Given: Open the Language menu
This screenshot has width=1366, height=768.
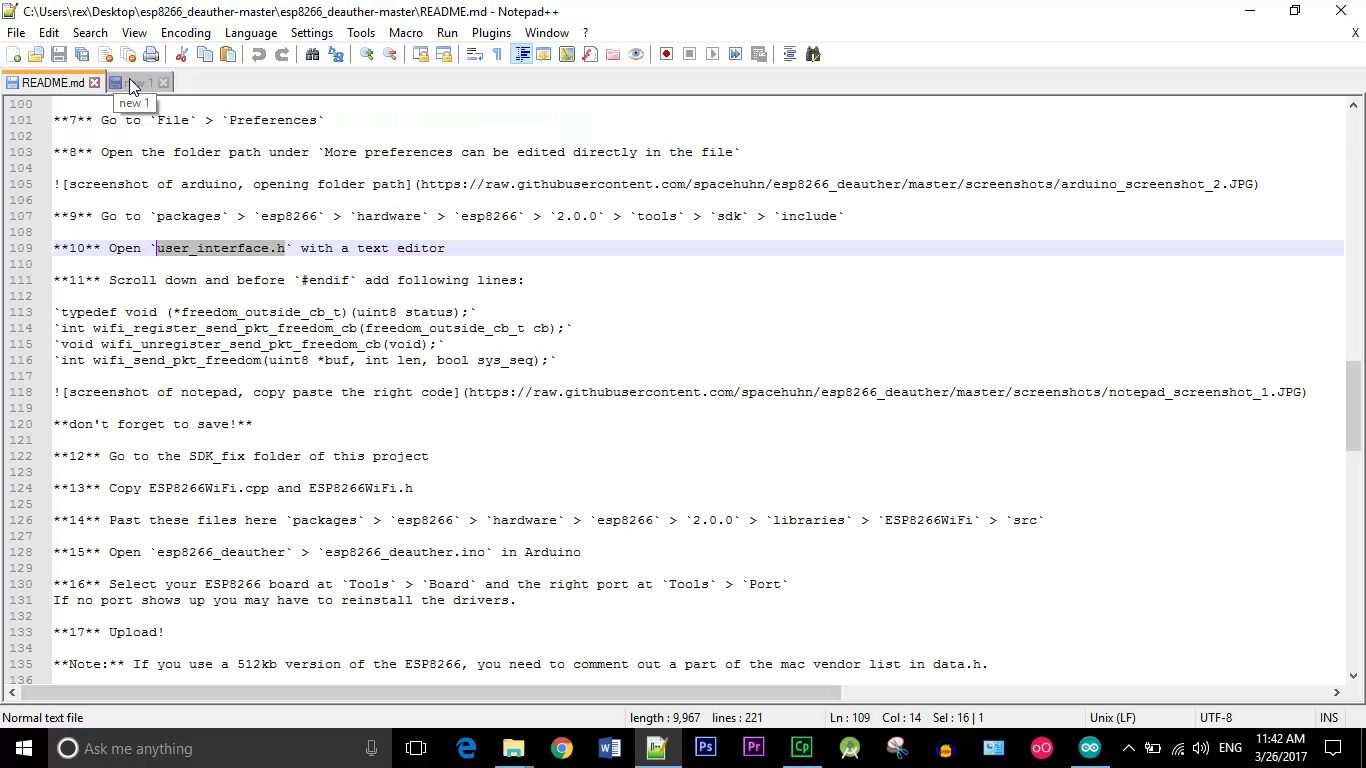Looking at the screenshot, I should (250, 32).
